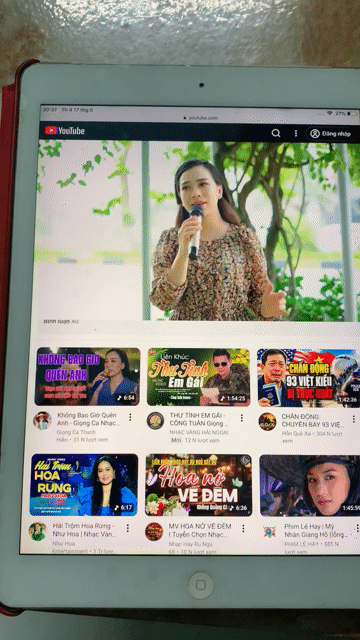Image resolution: width=360 pixels, height=640 pixels.
Task: Click the Hồn Quê Xa channel avatar
Action: (267, 422)
